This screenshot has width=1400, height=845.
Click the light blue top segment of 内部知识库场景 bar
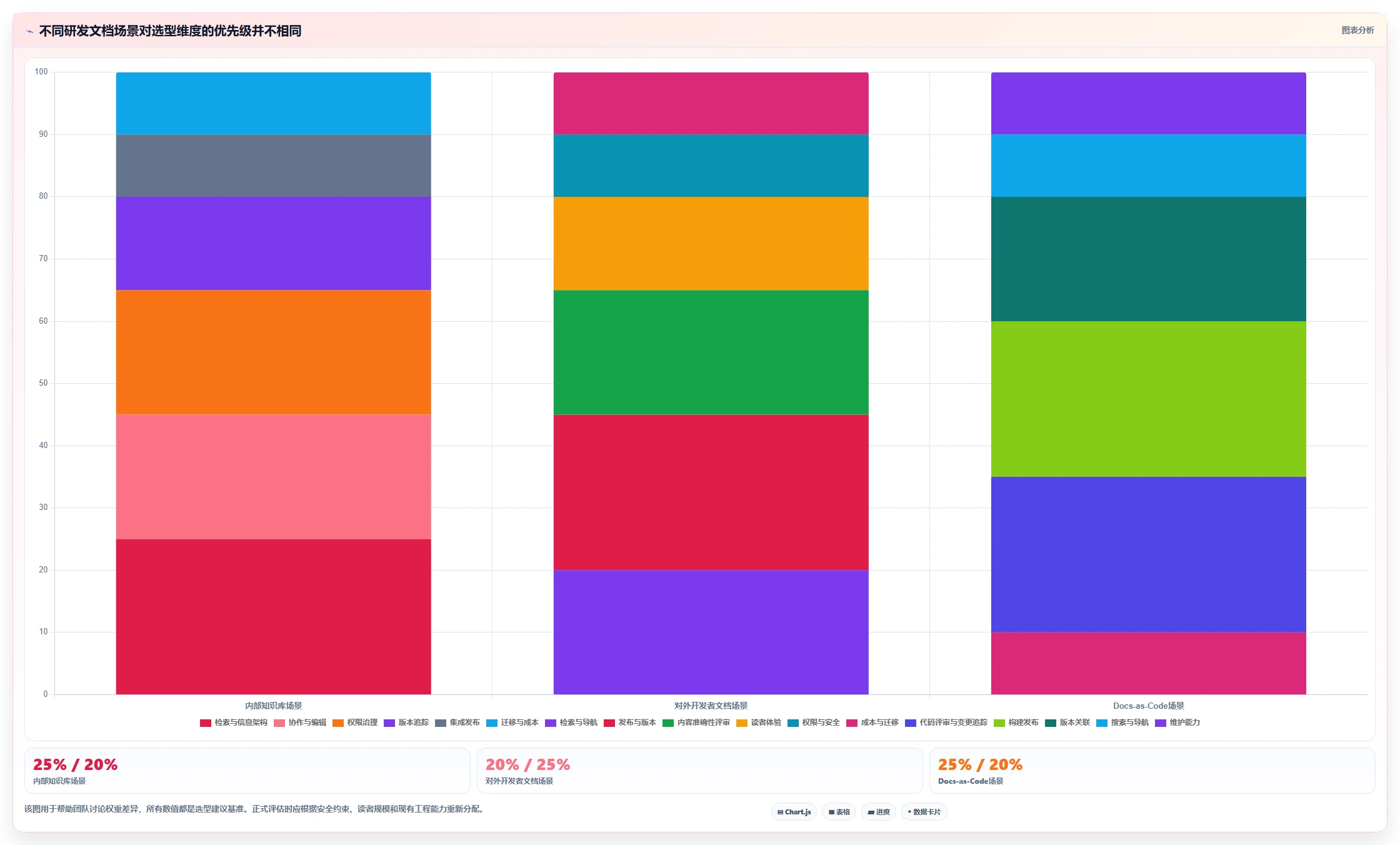(273, 103)
